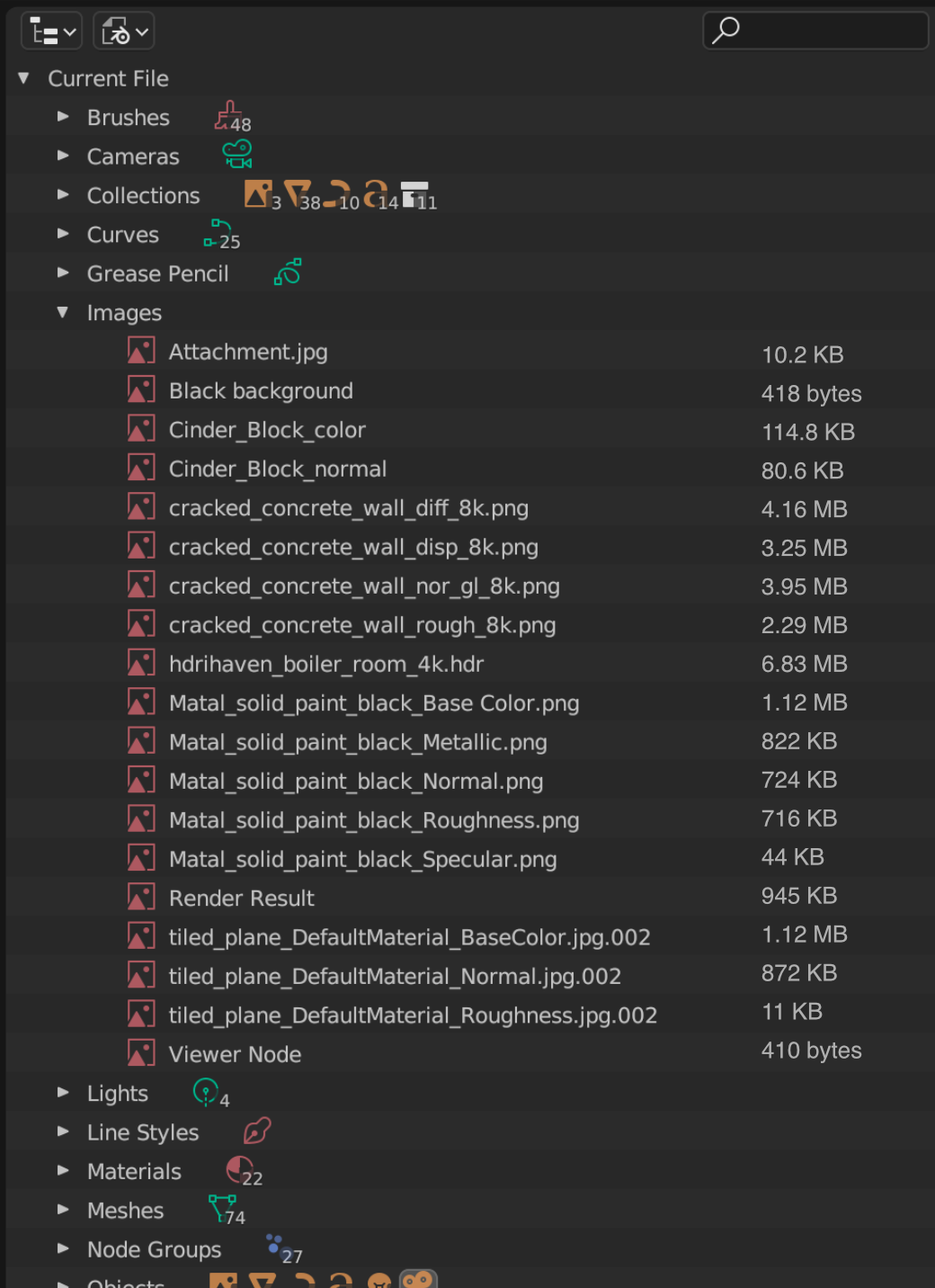Image resolution: width=935 pixels, height=1288 pixels.
Task: Click the image icon beside Cinder_Block_normal
Action: click(x=141, y=468)
